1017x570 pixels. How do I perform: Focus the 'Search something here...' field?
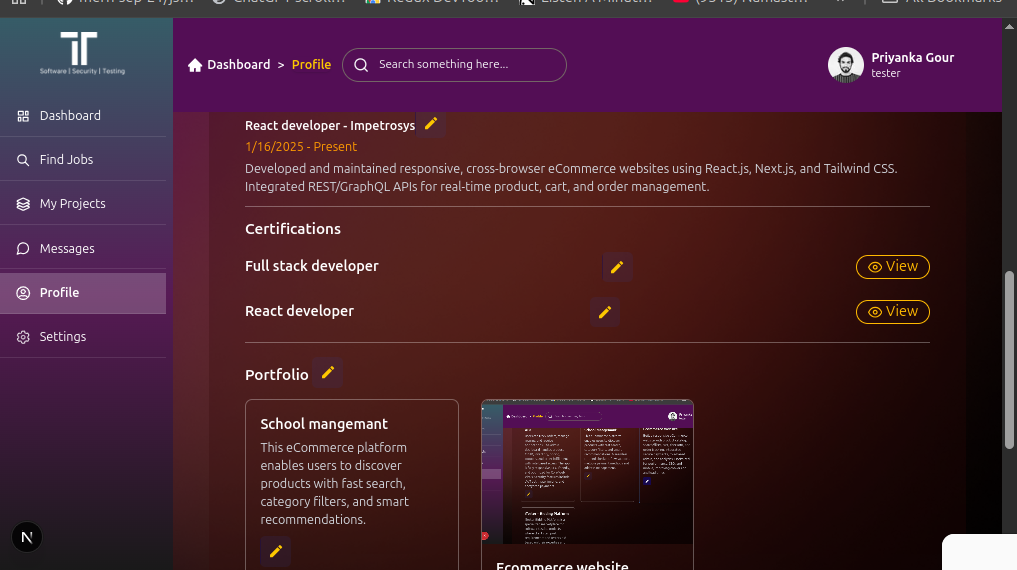[x=465, y=65]
